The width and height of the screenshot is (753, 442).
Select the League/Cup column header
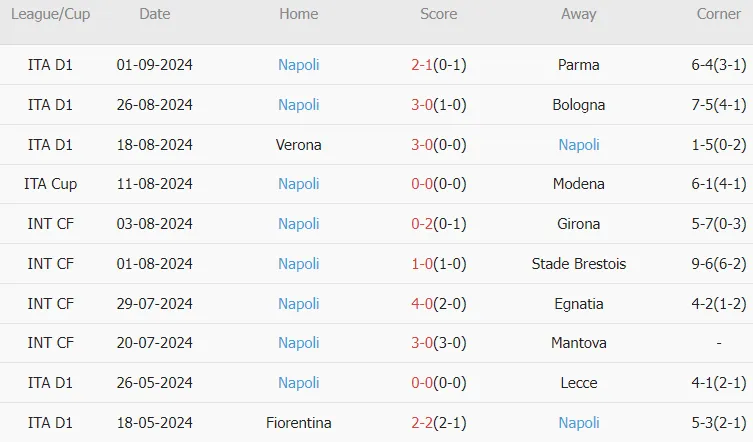(x=50, y=14)
